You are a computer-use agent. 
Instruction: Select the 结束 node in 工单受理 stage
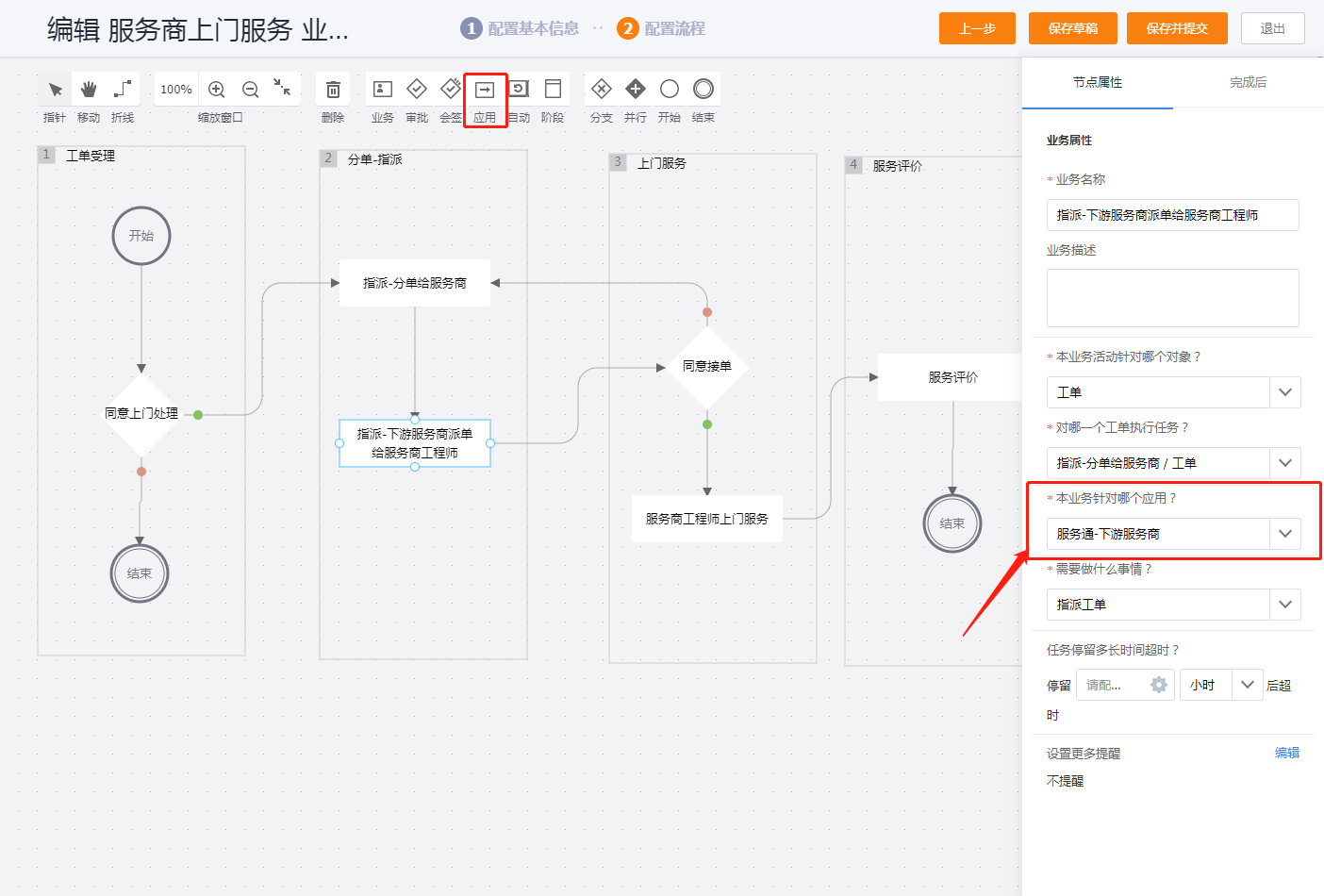140,573
